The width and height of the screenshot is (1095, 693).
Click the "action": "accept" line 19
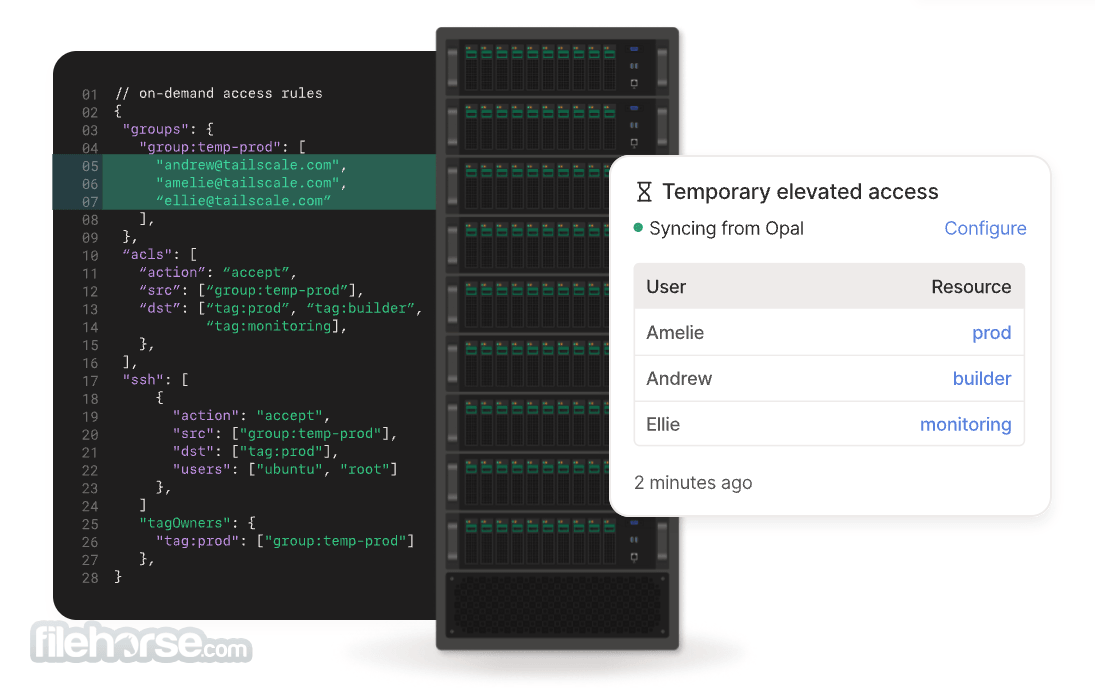(x=251, y=416)
